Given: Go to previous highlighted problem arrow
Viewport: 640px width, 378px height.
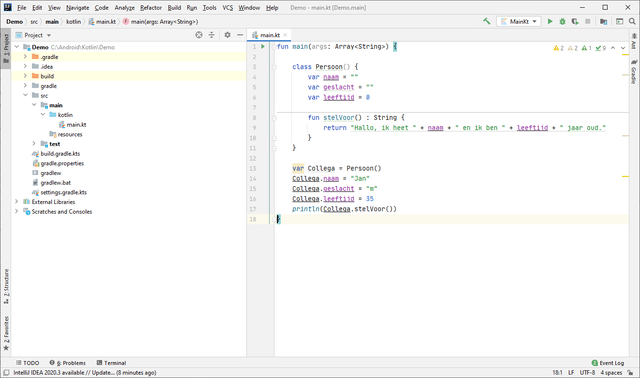Looking at the screenshot, I should tap(613, 48).
